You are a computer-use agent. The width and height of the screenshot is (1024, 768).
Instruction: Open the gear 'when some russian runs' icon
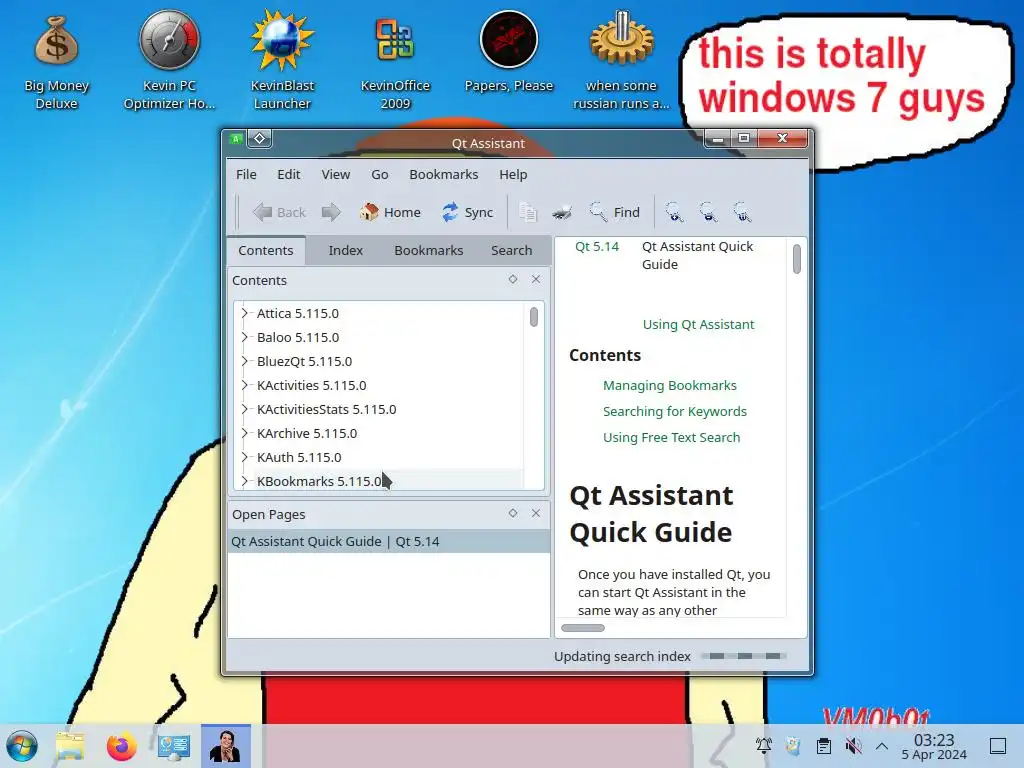point(621,60)
